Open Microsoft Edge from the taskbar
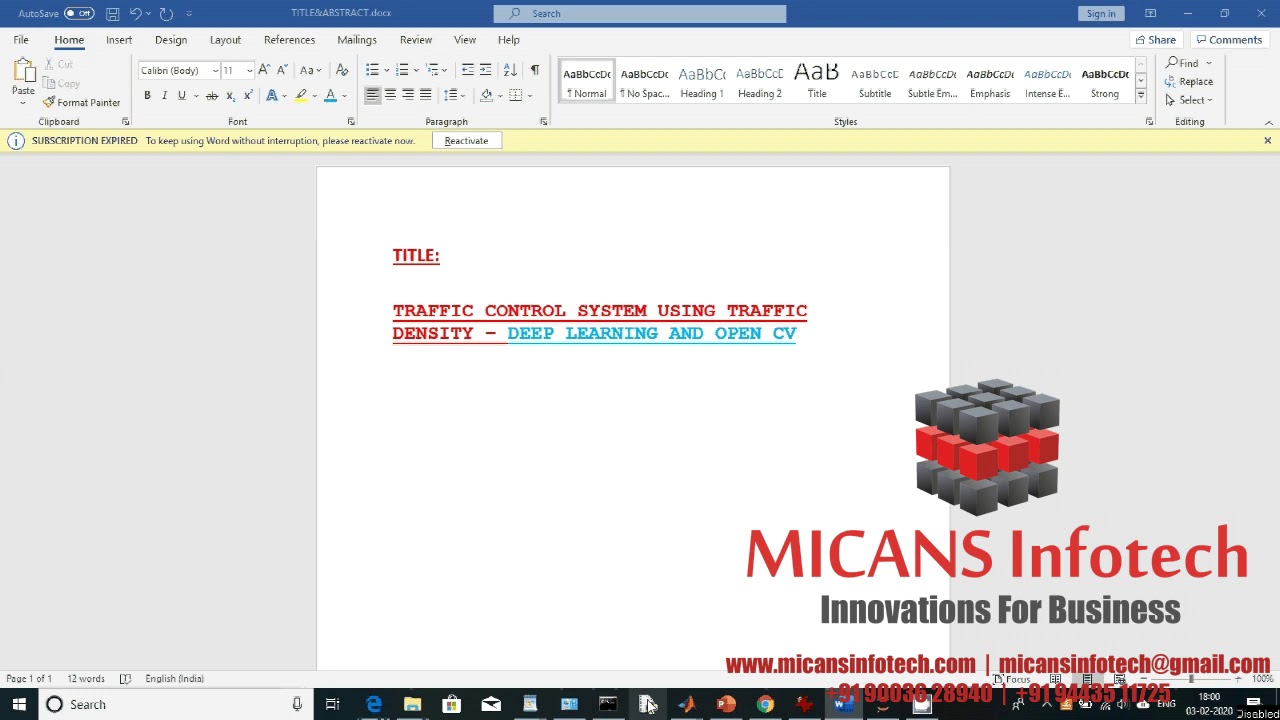 point(373,705)
